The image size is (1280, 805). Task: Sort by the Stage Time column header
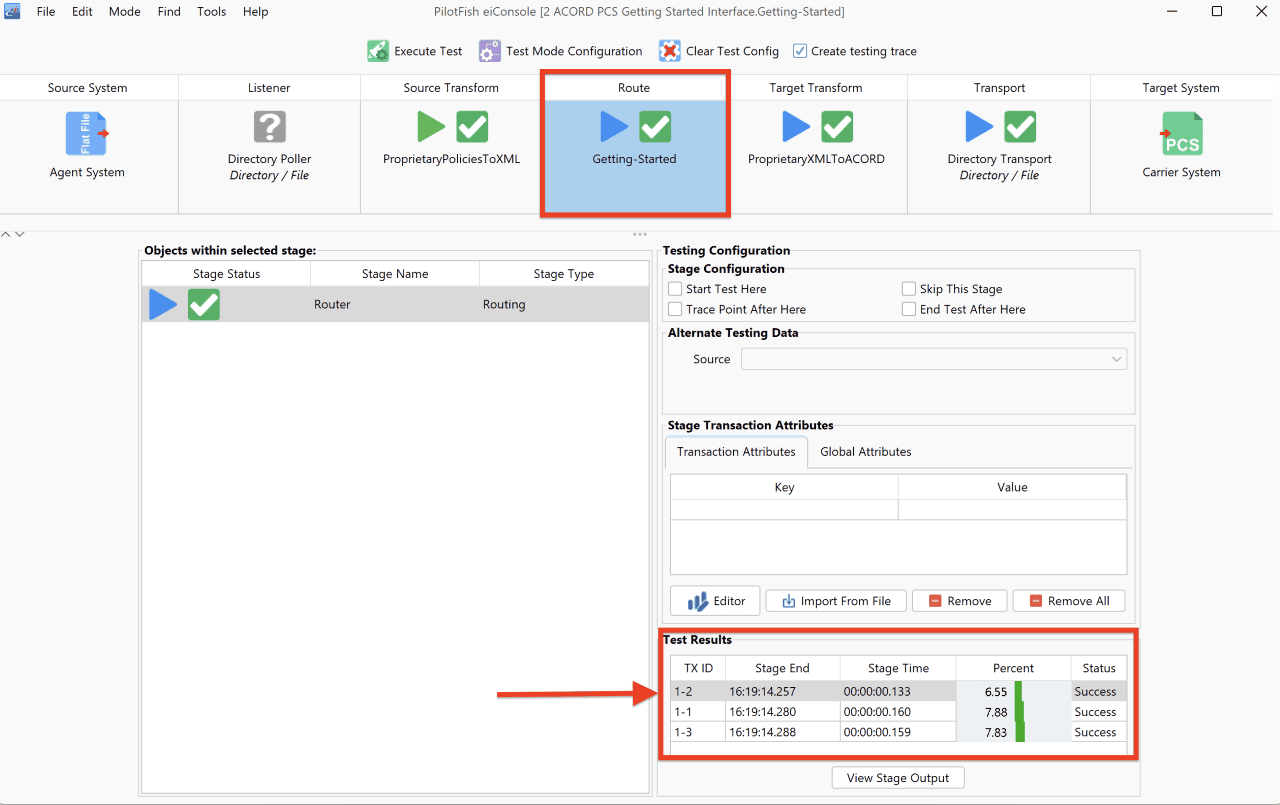[898, 668]
